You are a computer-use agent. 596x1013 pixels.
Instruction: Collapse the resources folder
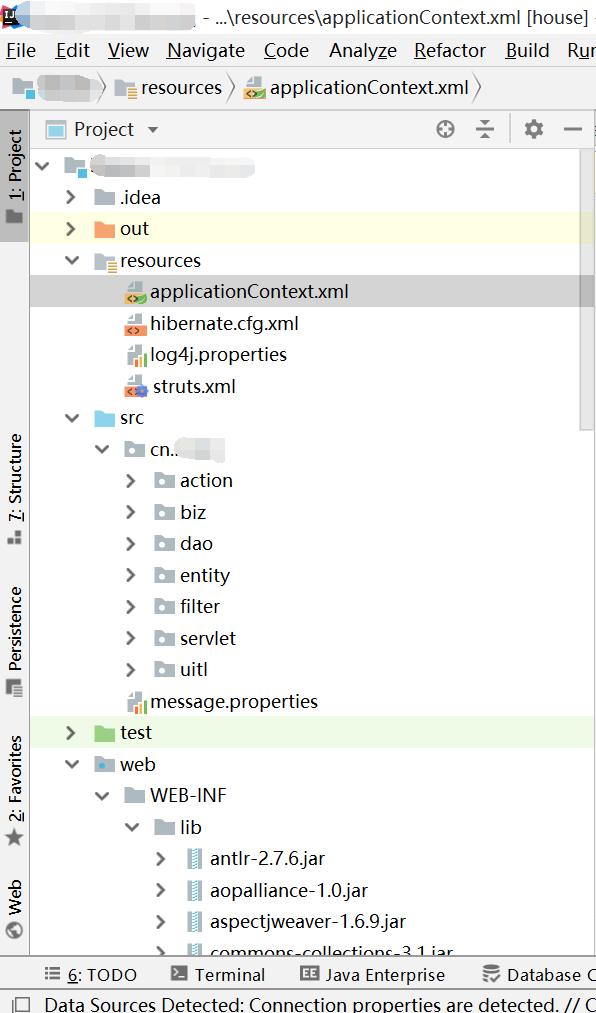(71, 260)
